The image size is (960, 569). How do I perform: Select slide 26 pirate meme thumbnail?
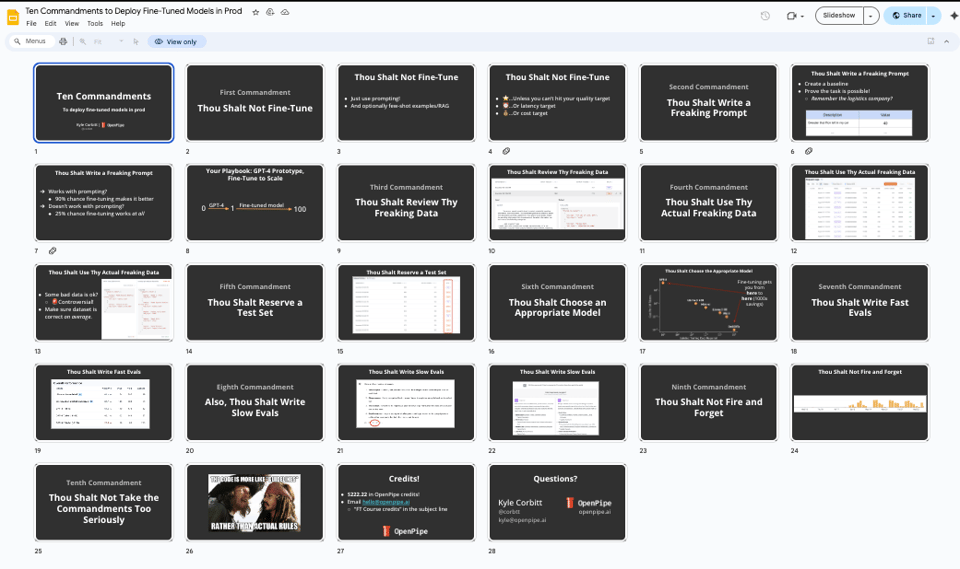[255, 503]
